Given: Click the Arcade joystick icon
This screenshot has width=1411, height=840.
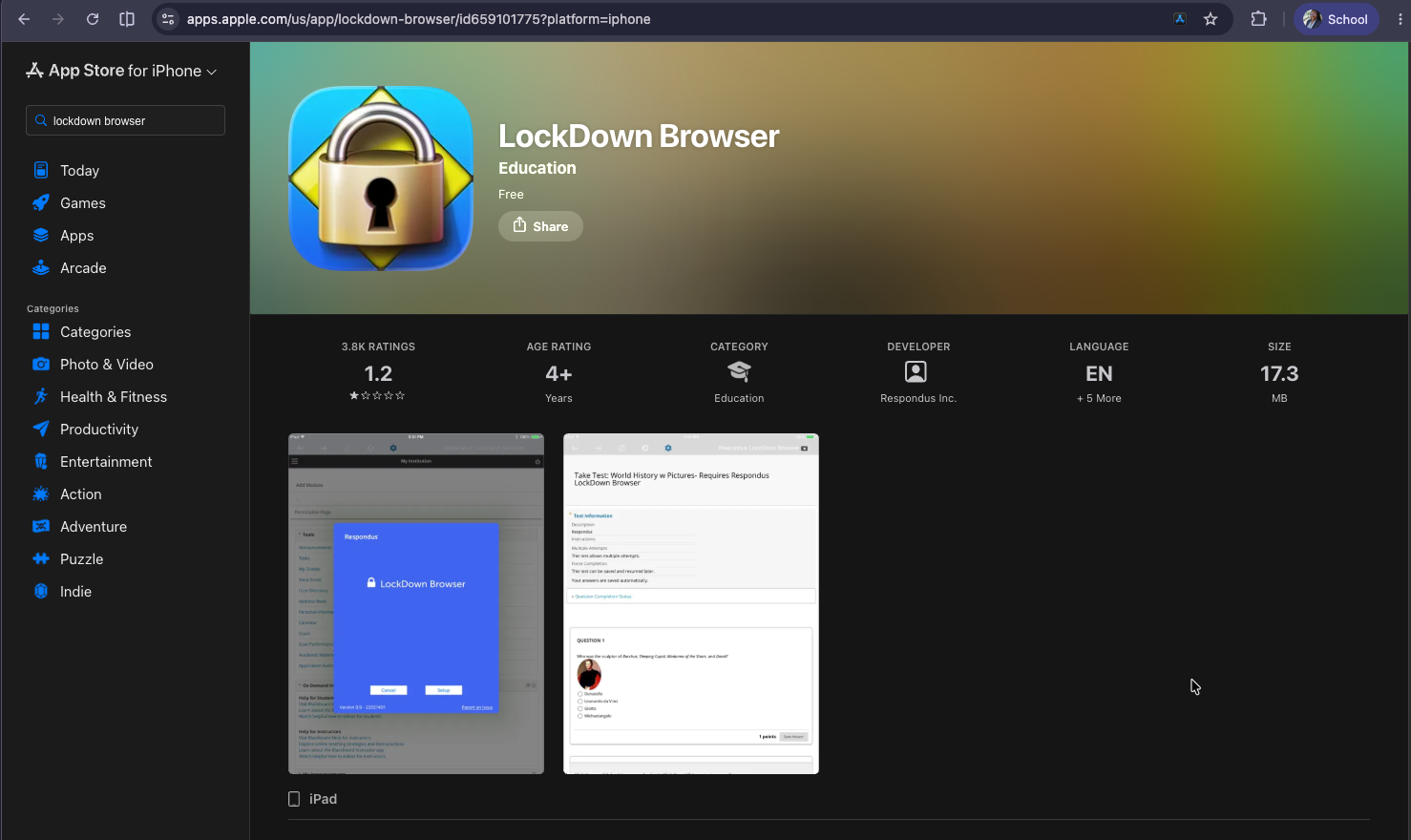Looking at the screenshot, I should click(x=41, y=267).
